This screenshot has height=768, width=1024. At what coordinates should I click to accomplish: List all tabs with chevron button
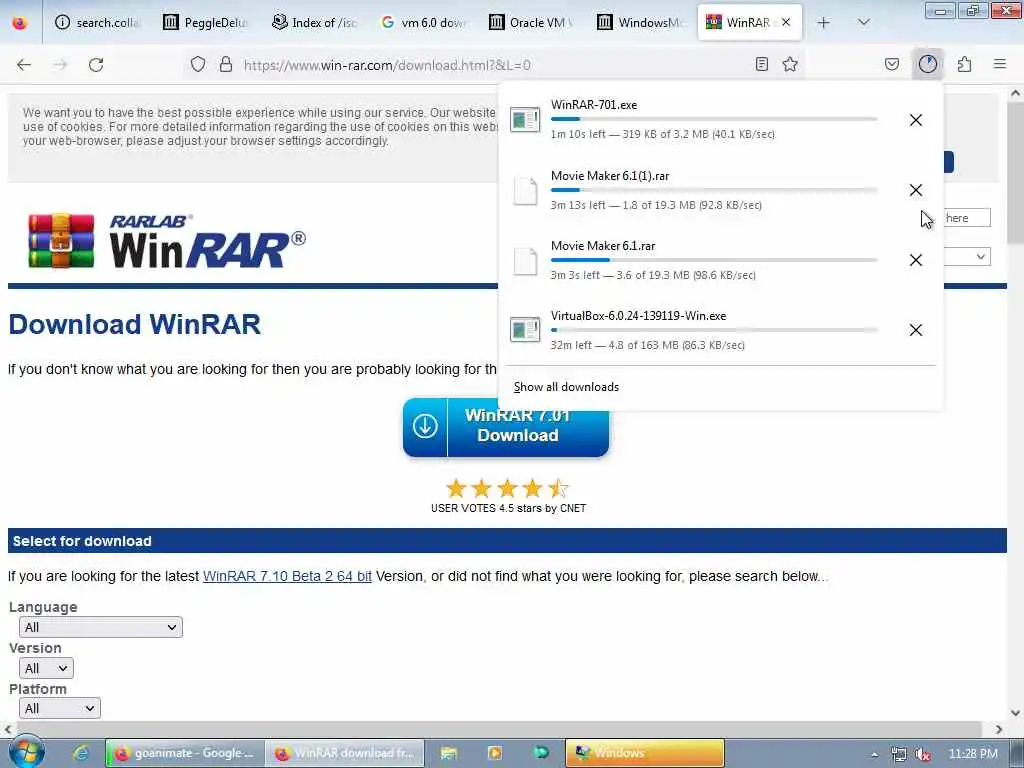[x=864, y=23]
